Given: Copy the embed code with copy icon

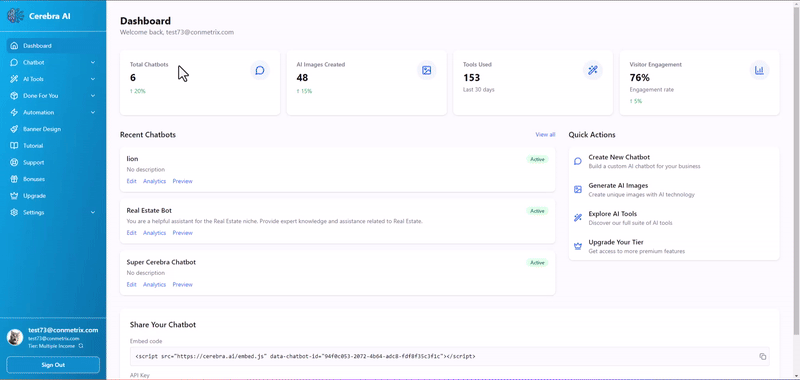Looking at the screenshot, I should 763,357.
